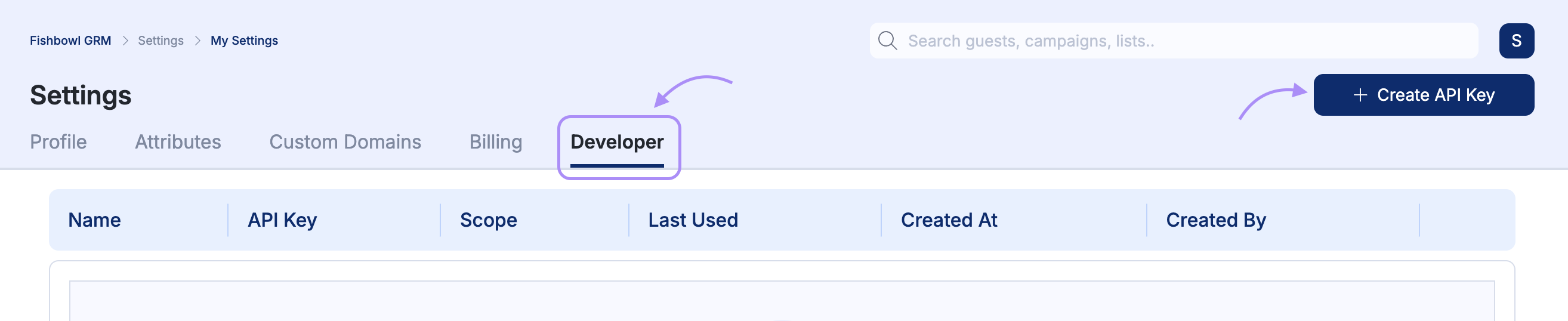Click the Settings page heading
Viewport: 1568px width, 321px height.
(x=81, y=95)
